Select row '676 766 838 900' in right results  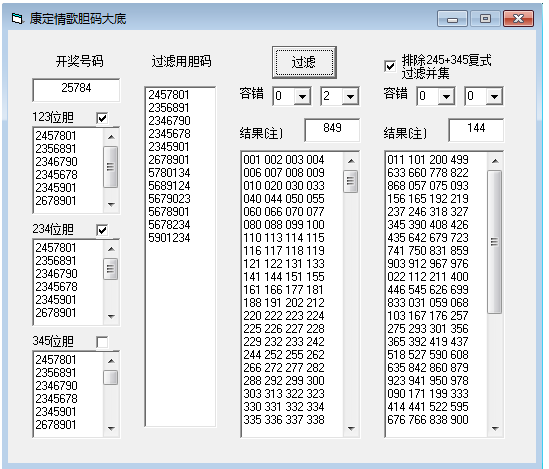coord(428,420)
